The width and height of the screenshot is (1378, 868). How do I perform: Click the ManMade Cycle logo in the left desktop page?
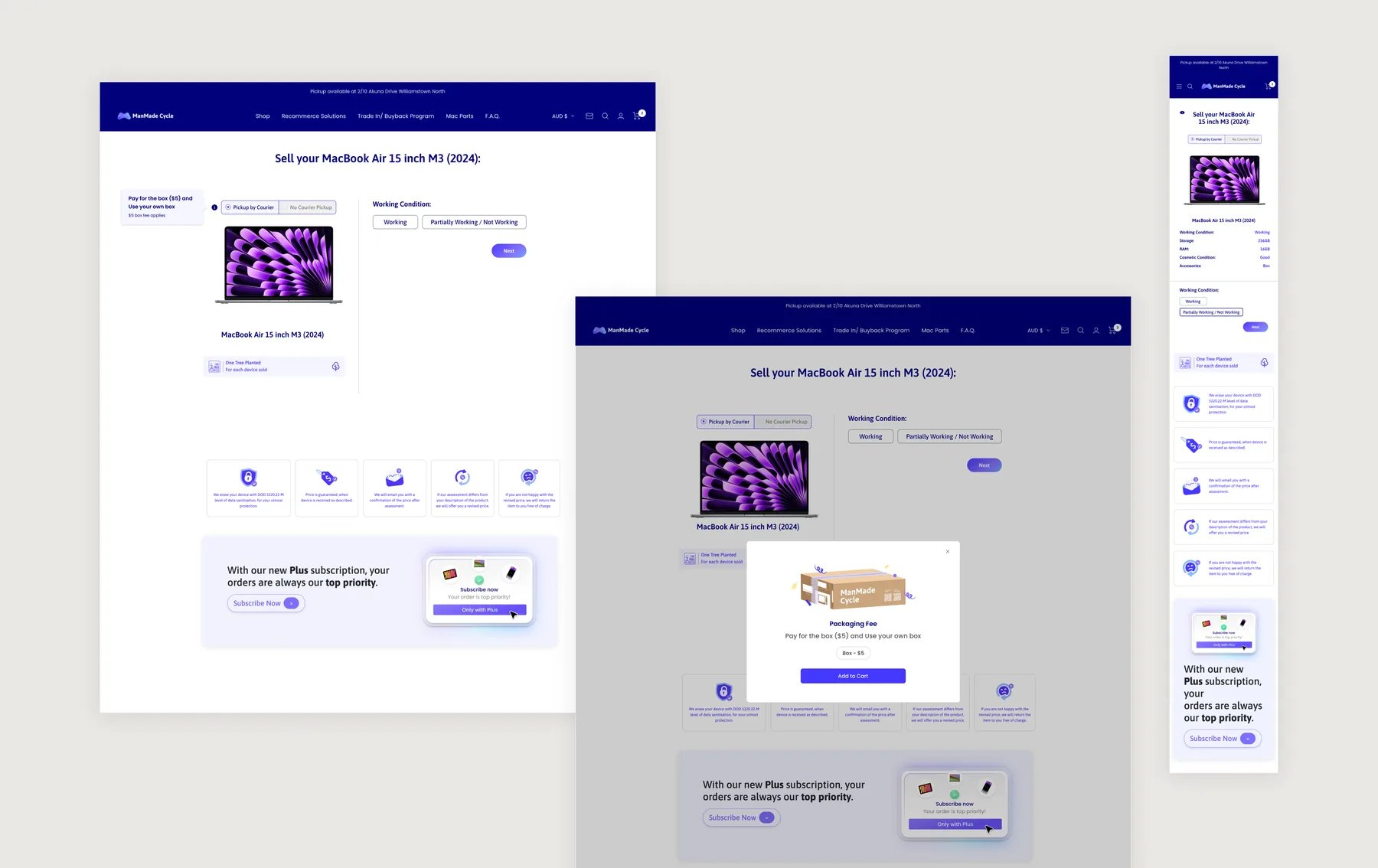point(145,116)
